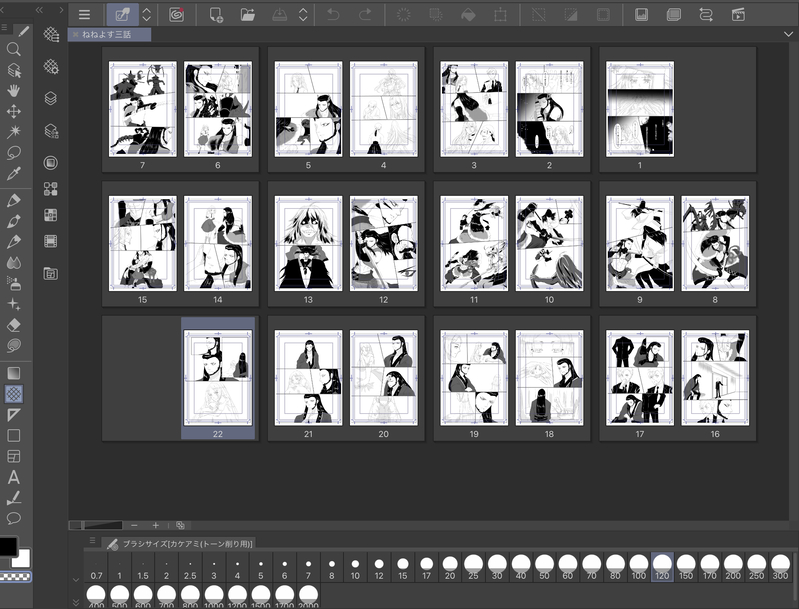This screenshot has height=609, width=799.
Task: Open page 1 thumbnail
Action: [x=640, y=109]
